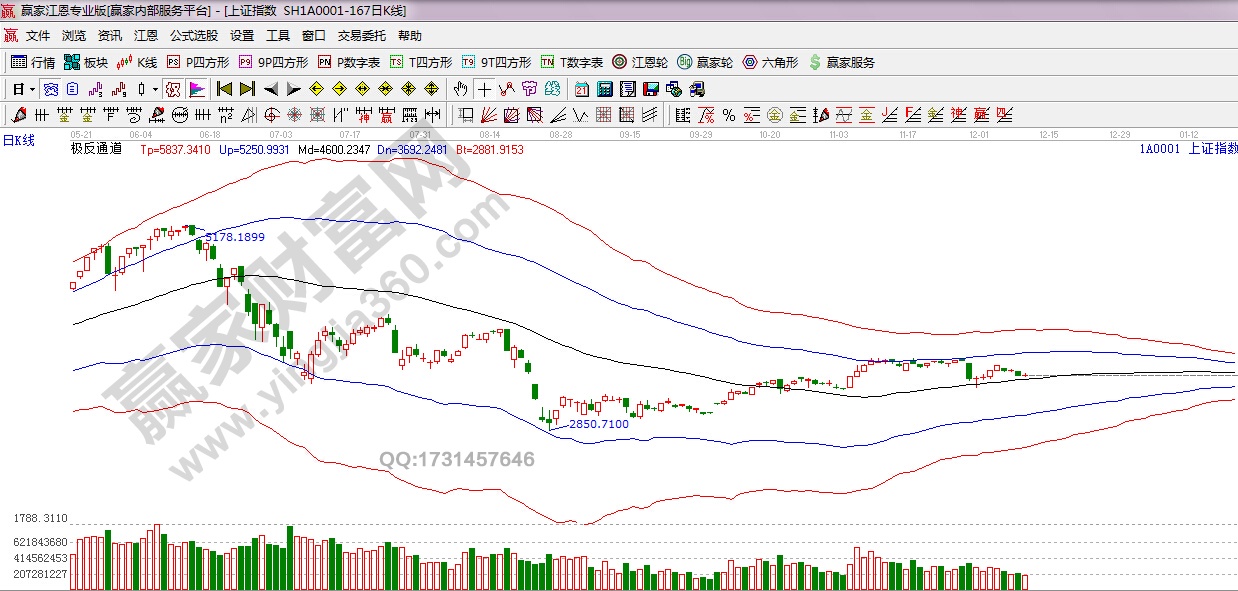The height and width of the screenshot is (591, 1238).
Task: Click the calculator icon in toolbar
Action: (604, 89)
